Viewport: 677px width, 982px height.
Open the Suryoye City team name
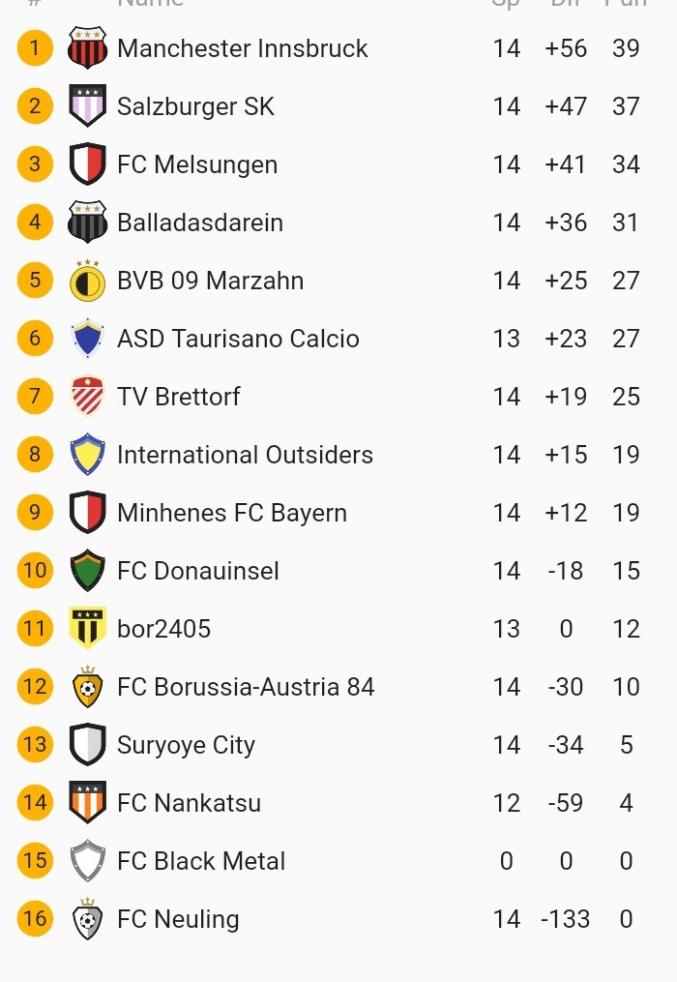pyautogui.click(x=186, y=745)
